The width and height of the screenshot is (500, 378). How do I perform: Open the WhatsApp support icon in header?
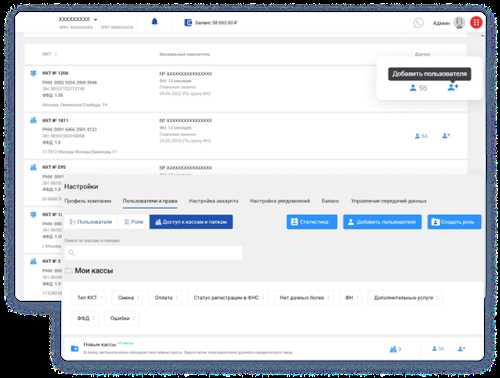[418, 23]
